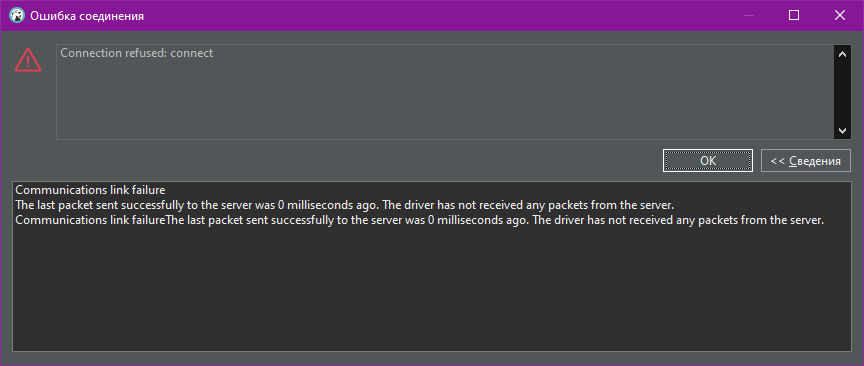Click the message box vertical scrollbar track
This screenshot has height=366, width=864.
pos(842,93)
